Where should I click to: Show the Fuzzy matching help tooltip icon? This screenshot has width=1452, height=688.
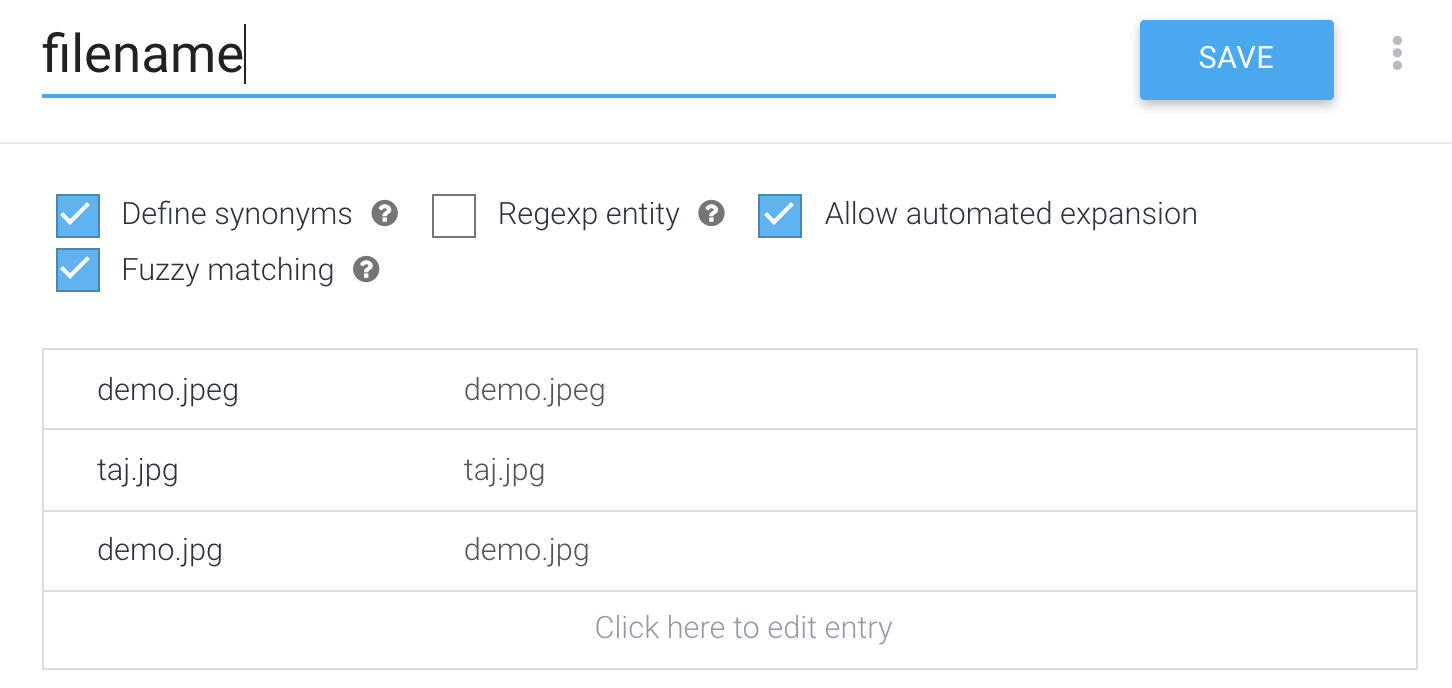[367, 270]
